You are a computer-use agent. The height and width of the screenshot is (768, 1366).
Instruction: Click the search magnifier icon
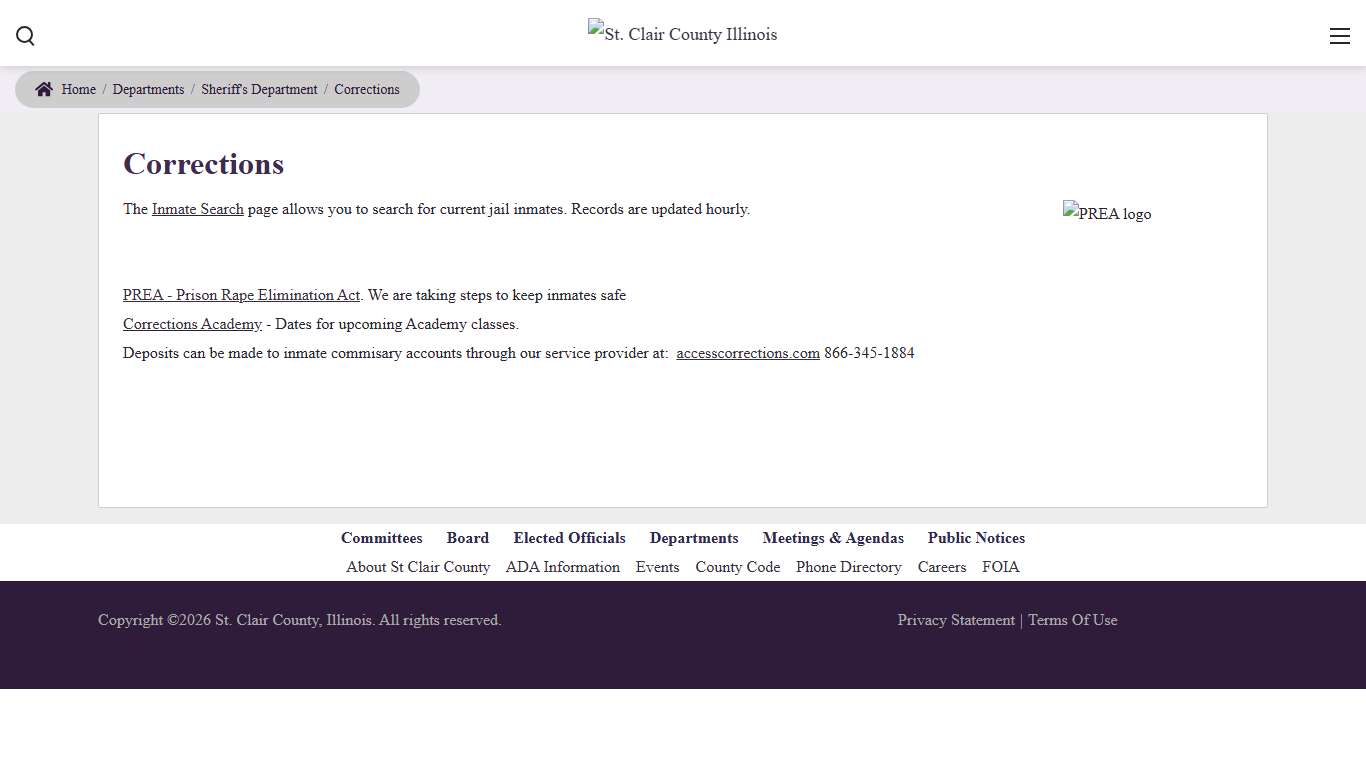(x=25, y=36)
